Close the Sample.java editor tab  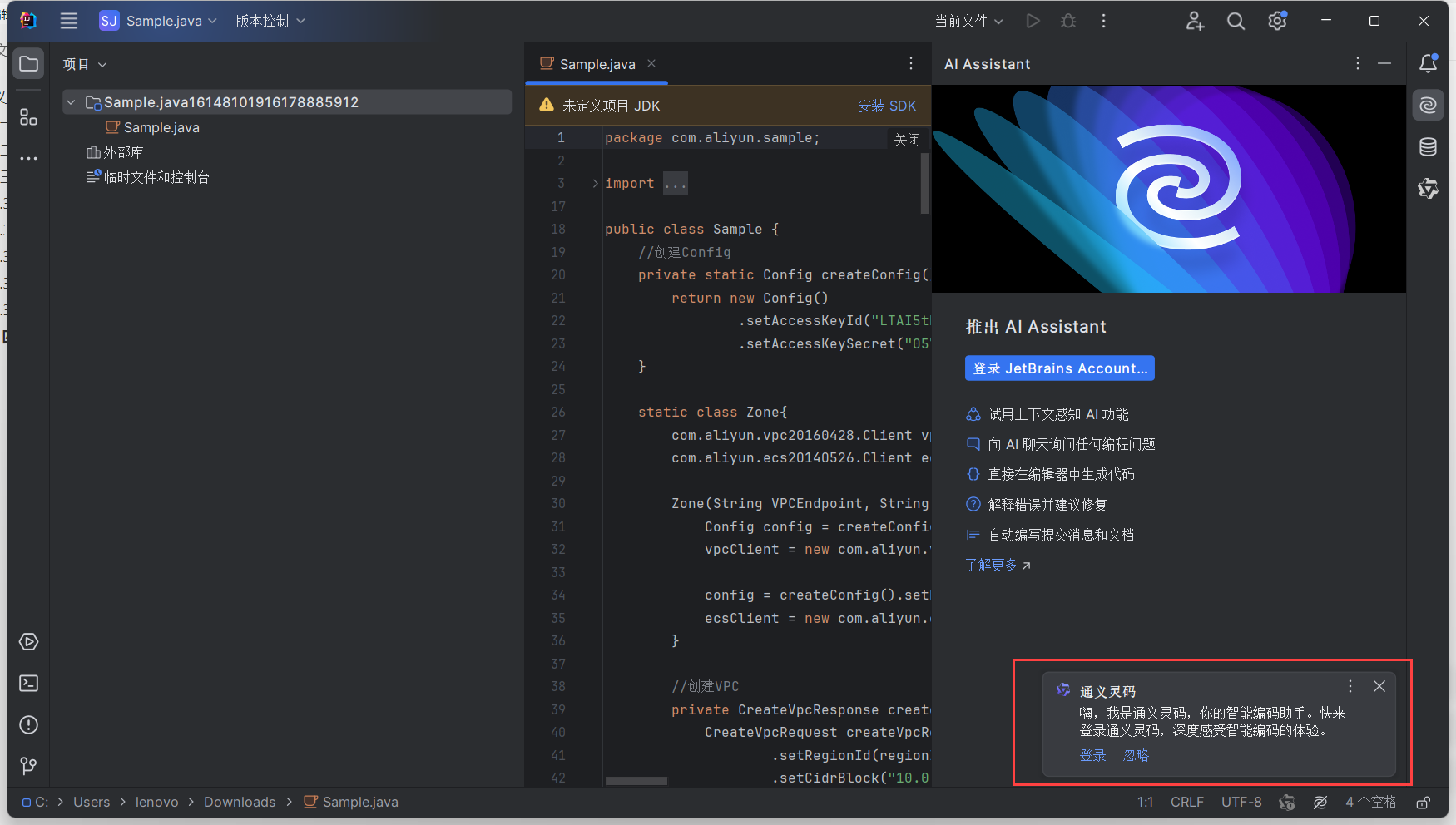tap(651, 63)
